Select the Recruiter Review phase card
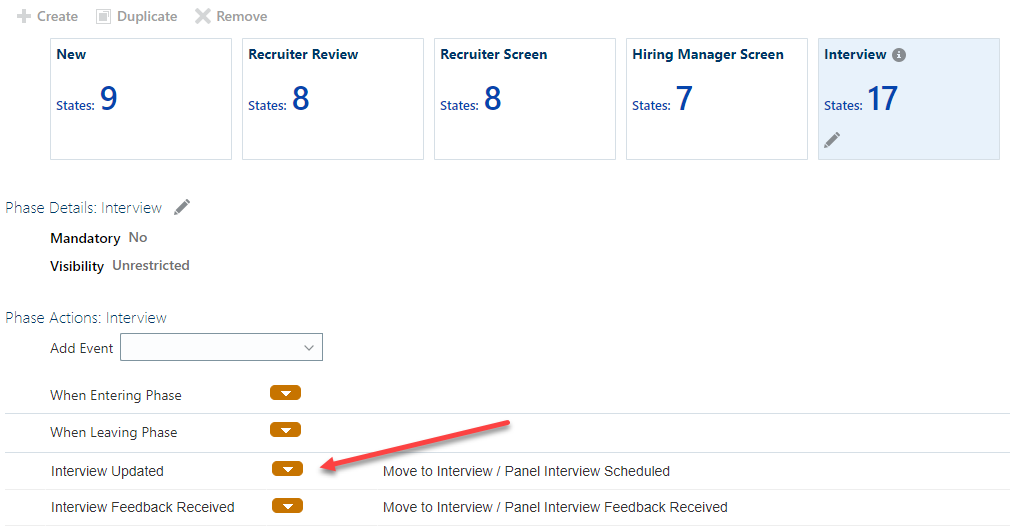1010x526 pixels. click(x=333, y=99)
